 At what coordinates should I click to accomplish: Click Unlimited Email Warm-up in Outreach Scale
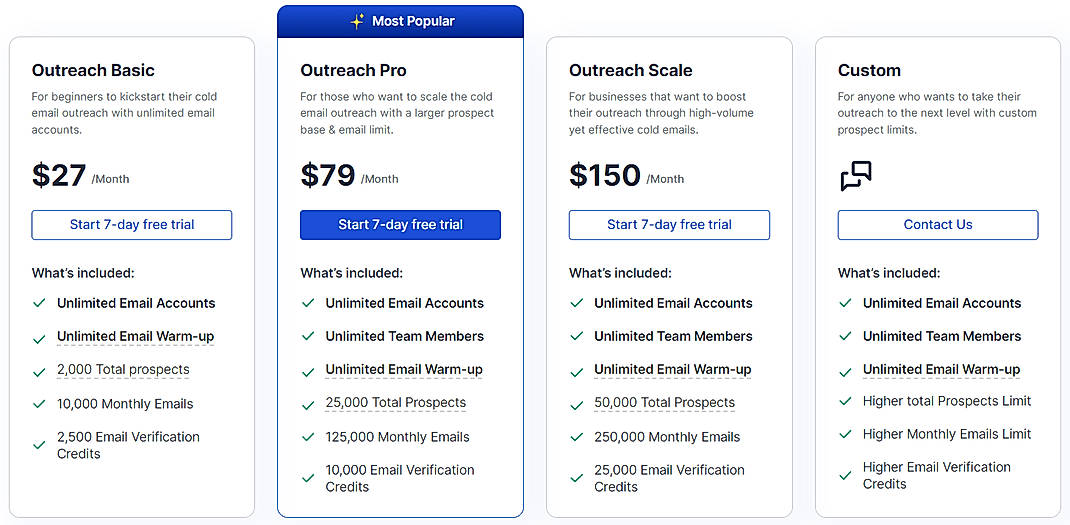click(672, 370)
